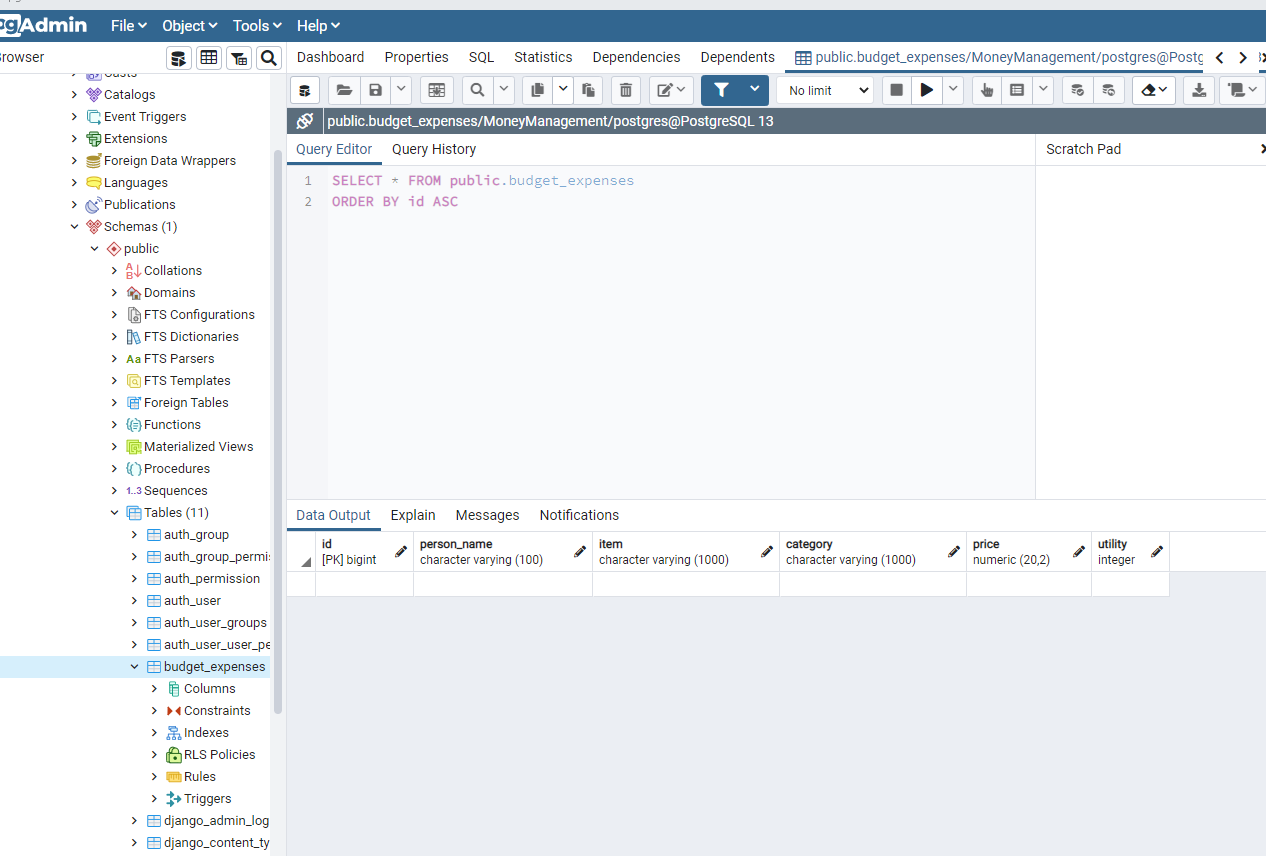The height and width of the screenshot is (856, 1266).
Task: Select the Triggers node in the tree
Action: (207, 799)
